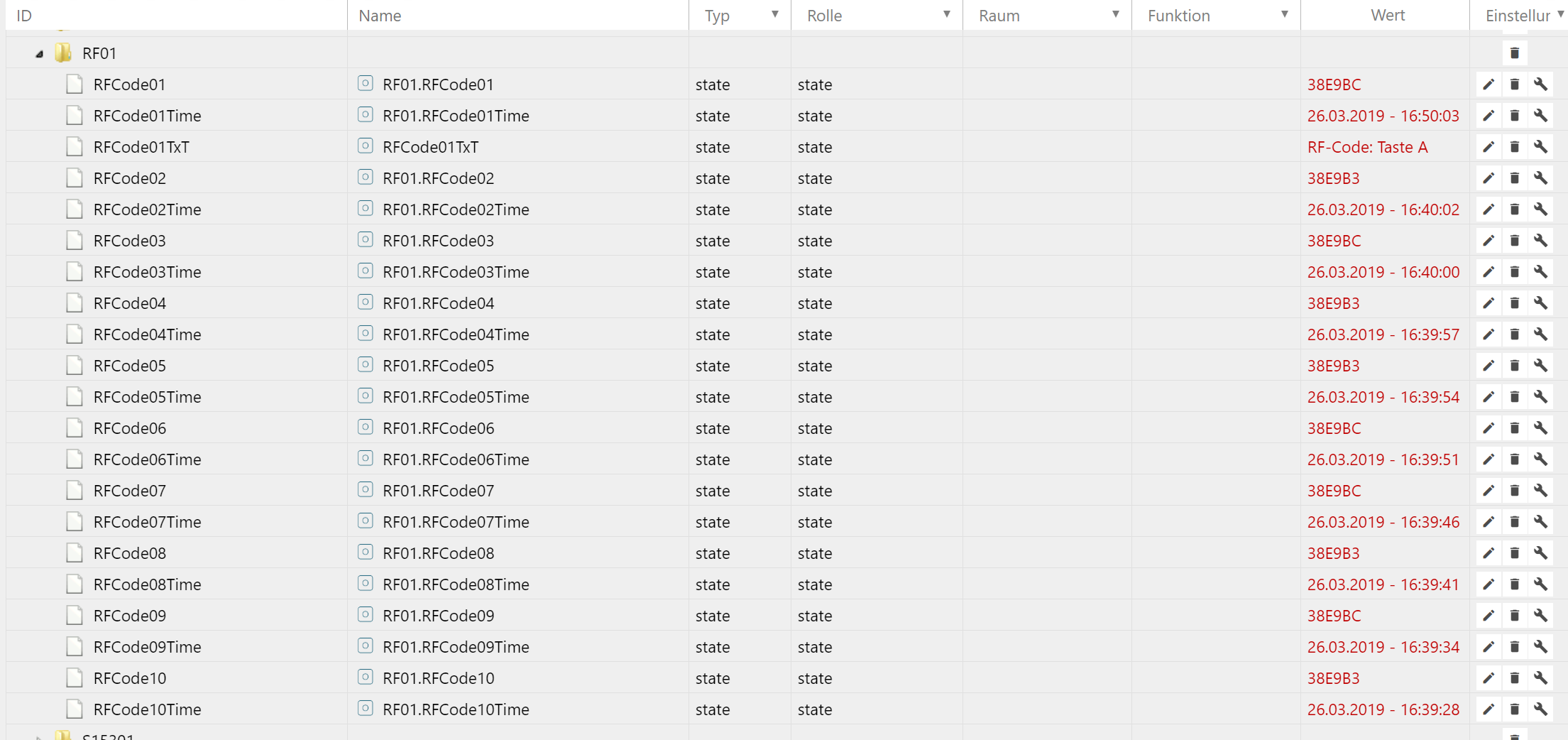Screen dimensions: 1568x740
Task: Delete the RFCode02 object via trash icon
Action: (1514, 178)
